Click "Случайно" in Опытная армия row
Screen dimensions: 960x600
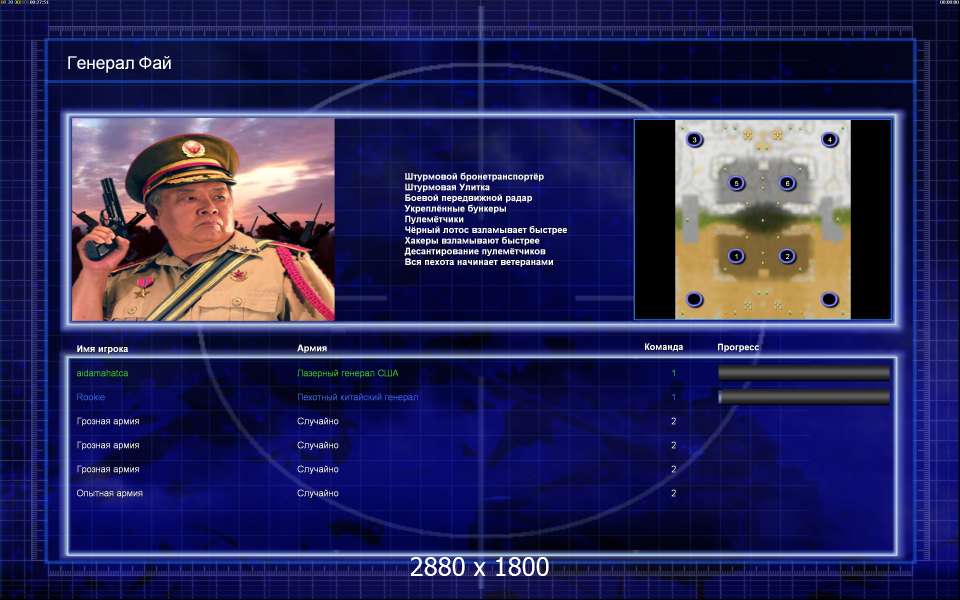318,493
